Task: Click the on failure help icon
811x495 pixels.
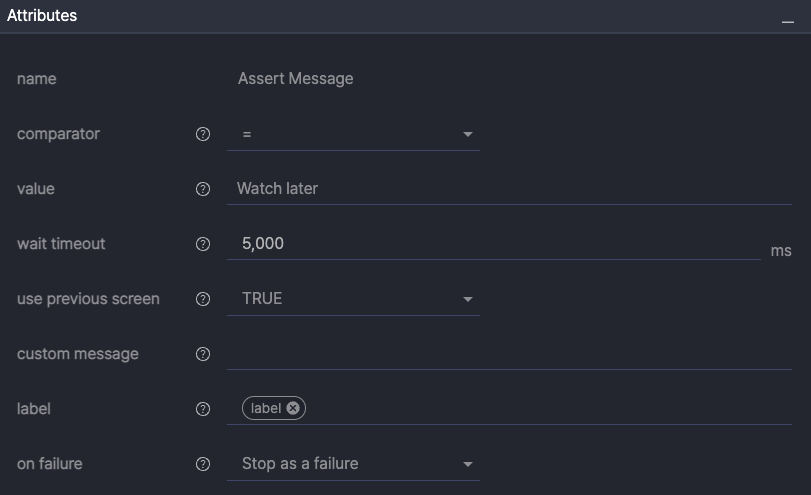Action: 203,464
